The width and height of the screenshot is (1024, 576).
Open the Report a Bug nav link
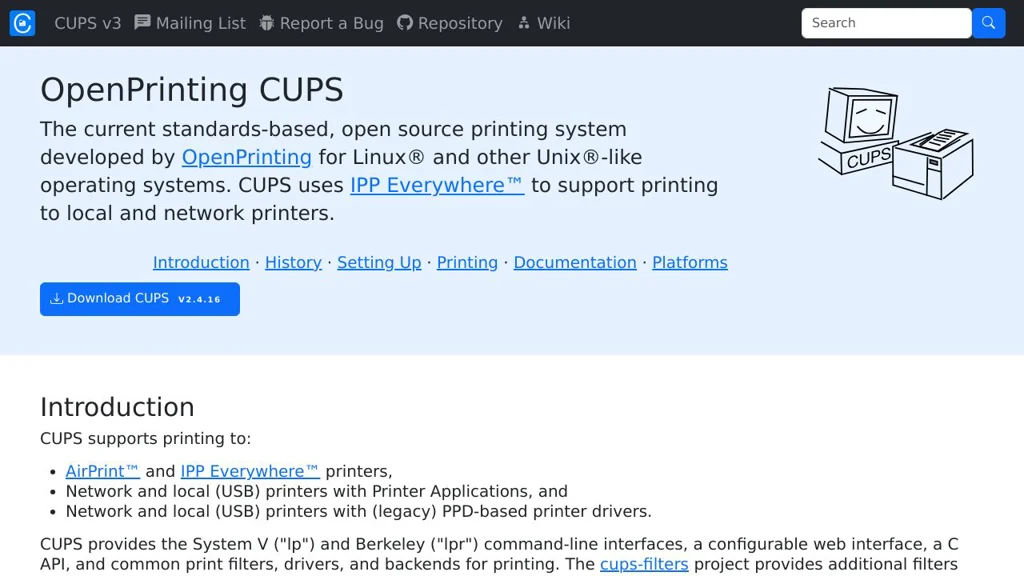[x=321, y=23]
